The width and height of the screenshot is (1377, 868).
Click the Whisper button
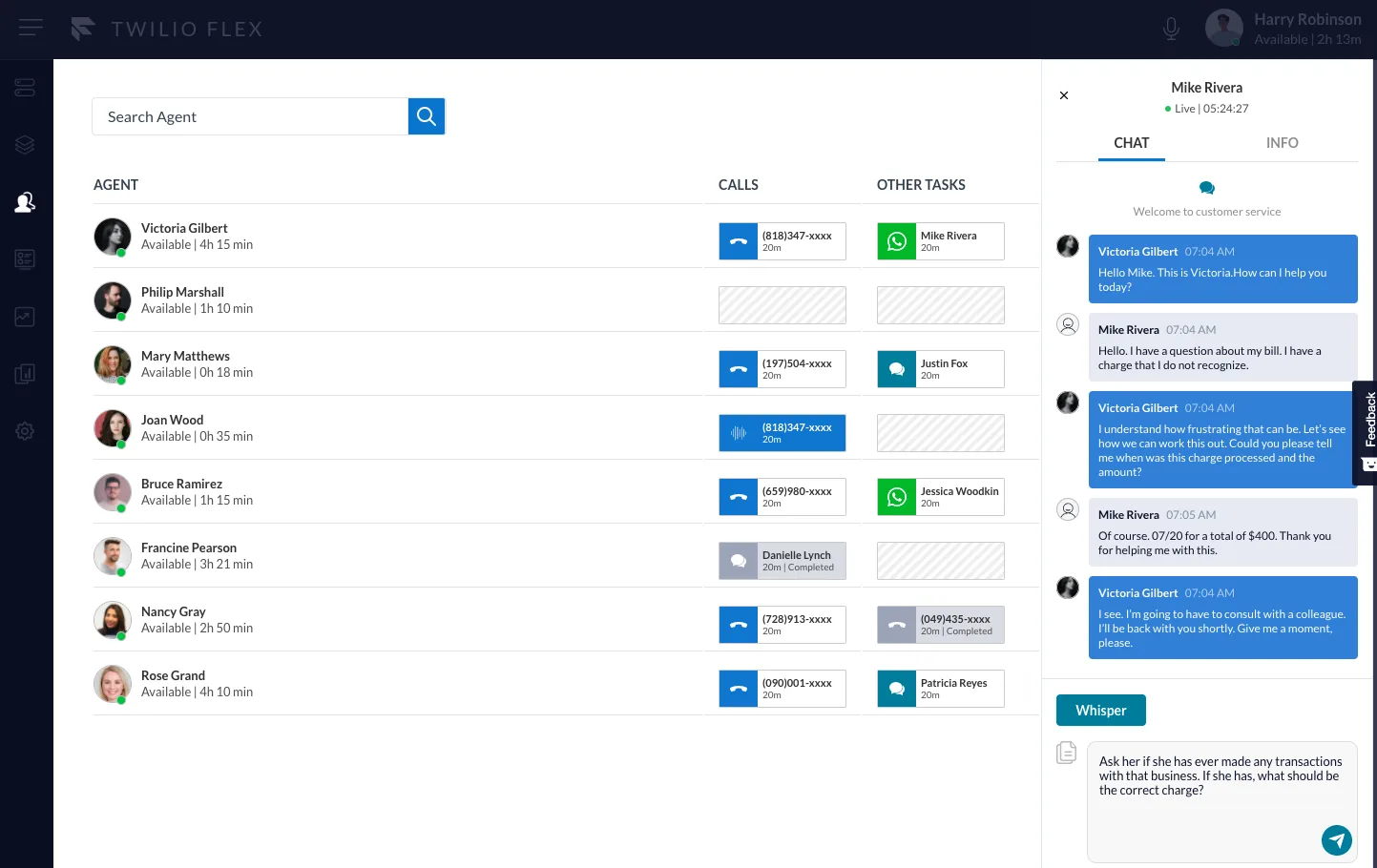pos(1100,710)
